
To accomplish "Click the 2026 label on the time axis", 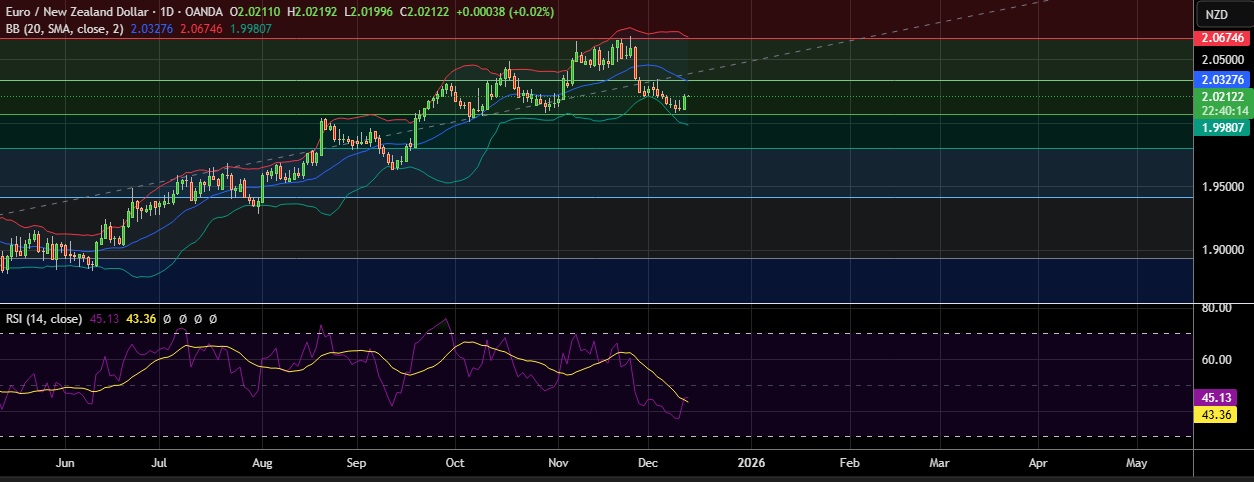I will pyautogui.click(x=750, y=464).
